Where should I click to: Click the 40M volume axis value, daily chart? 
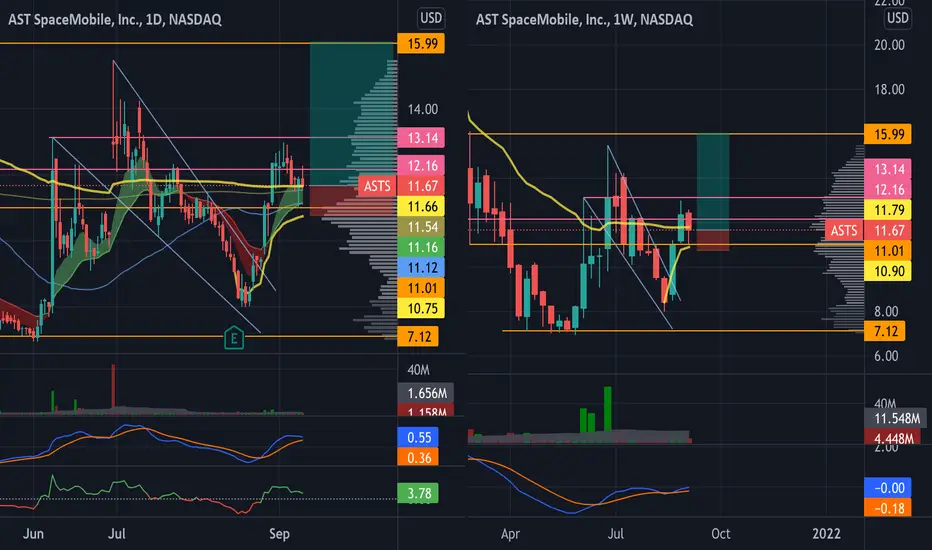point(418,370)
